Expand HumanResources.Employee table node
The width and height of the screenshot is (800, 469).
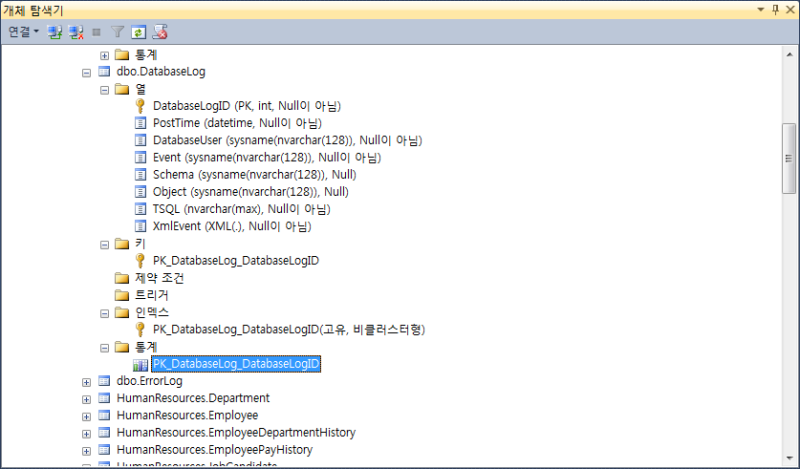point(86,416)
